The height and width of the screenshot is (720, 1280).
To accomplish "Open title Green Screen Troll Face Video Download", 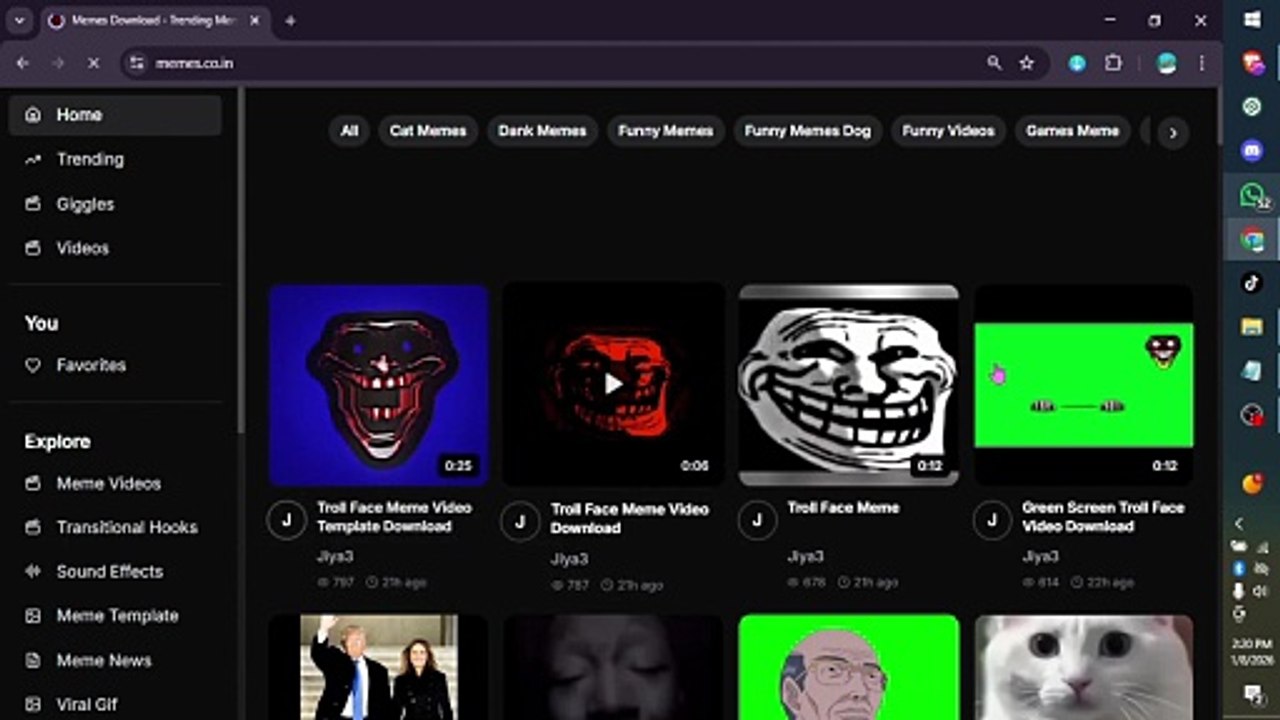I will tap(1103, 517).
